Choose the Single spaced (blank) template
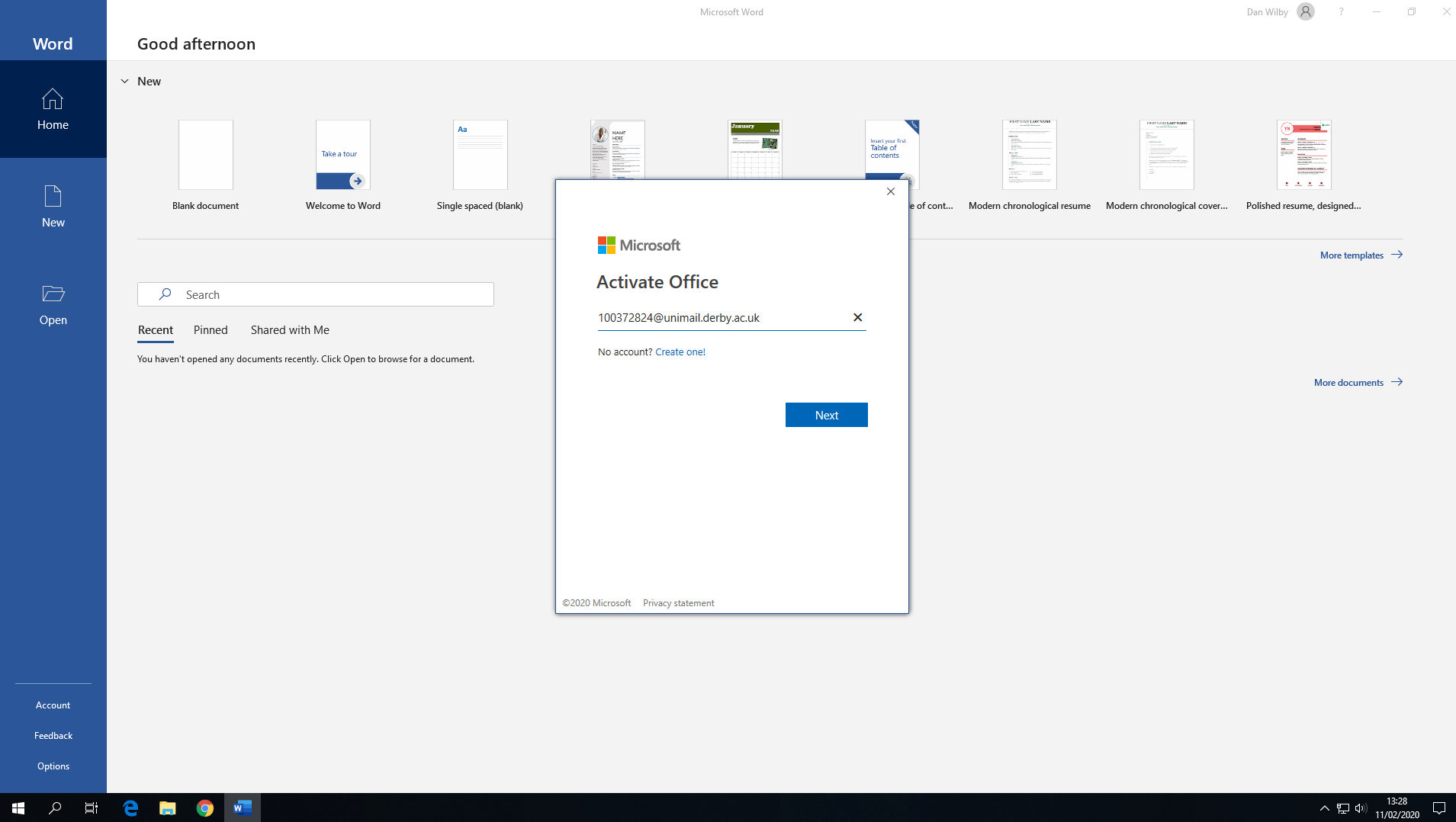The image size is (1456, 822). click(x=481, y=165)
